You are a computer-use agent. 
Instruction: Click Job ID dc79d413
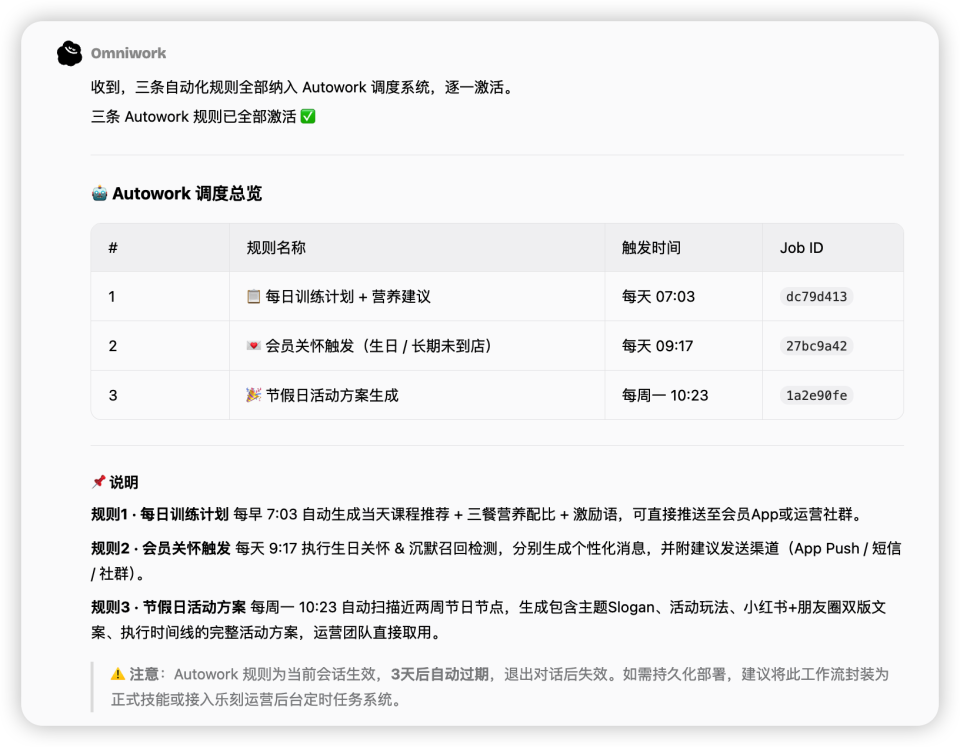pos(817,297)
